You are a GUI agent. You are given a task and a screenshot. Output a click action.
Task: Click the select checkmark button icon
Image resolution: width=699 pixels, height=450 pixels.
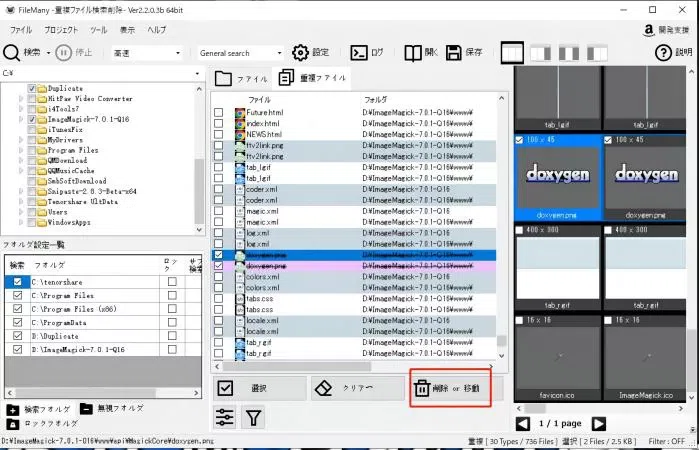click(x=225, y=388)
